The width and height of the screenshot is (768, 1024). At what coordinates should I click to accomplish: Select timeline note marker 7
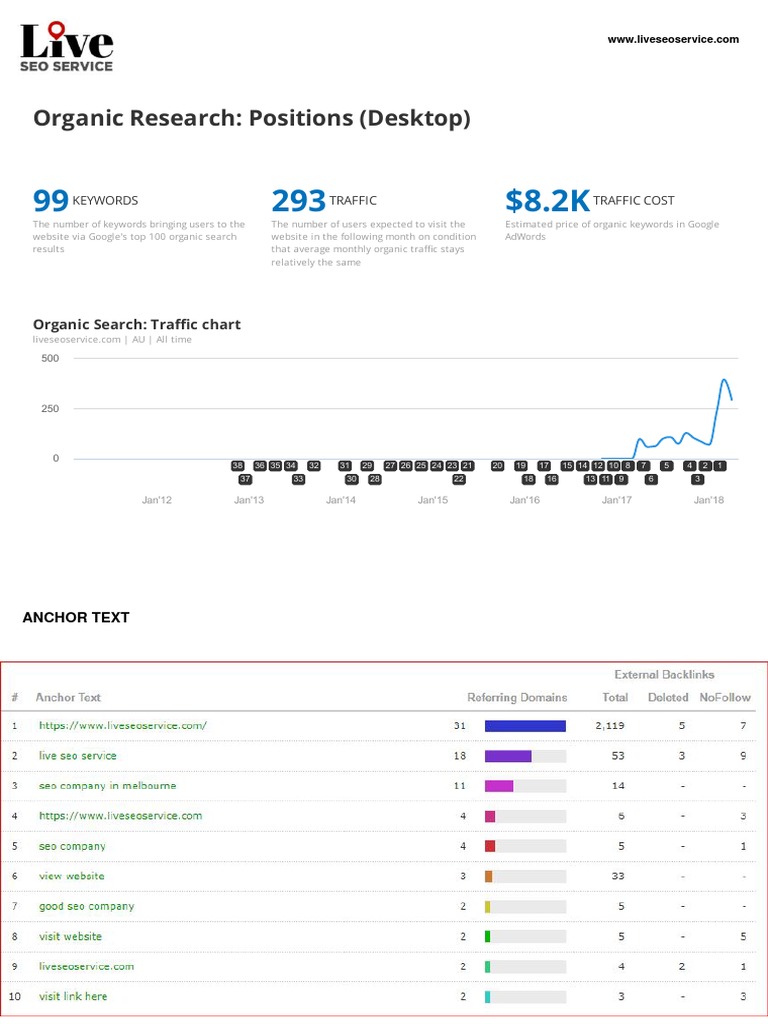tap(643, 466)
